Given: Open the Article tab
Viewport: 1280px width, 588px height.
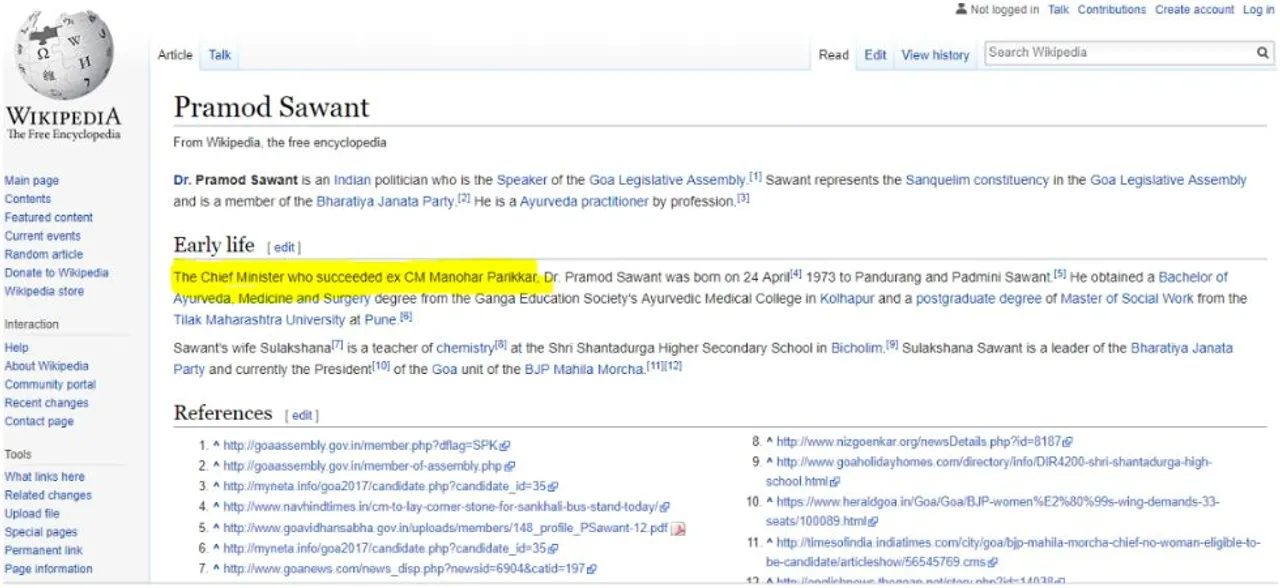Looking at the screenshot, I should [175, 55].
